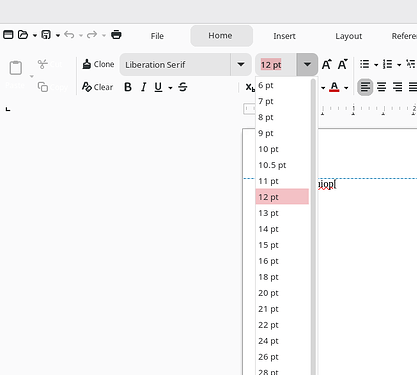Click the ordered numbered list icon
Screen dimensions: 417x375
coord(388,64)
